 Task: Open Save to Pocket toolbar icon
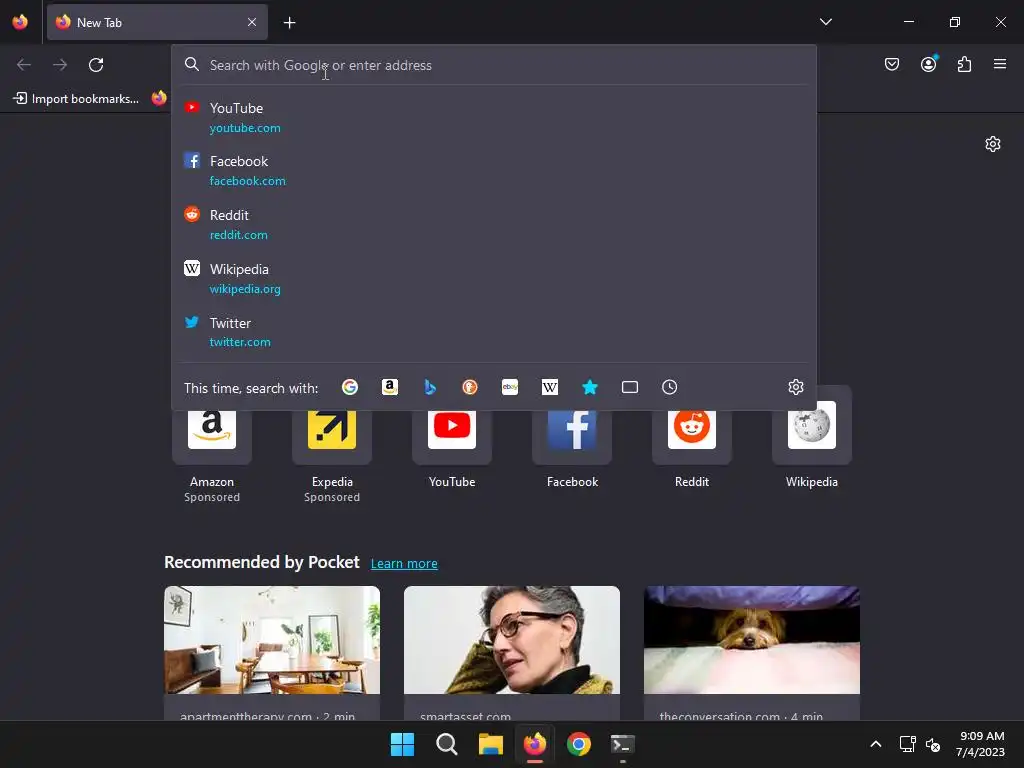click(892, 64)
